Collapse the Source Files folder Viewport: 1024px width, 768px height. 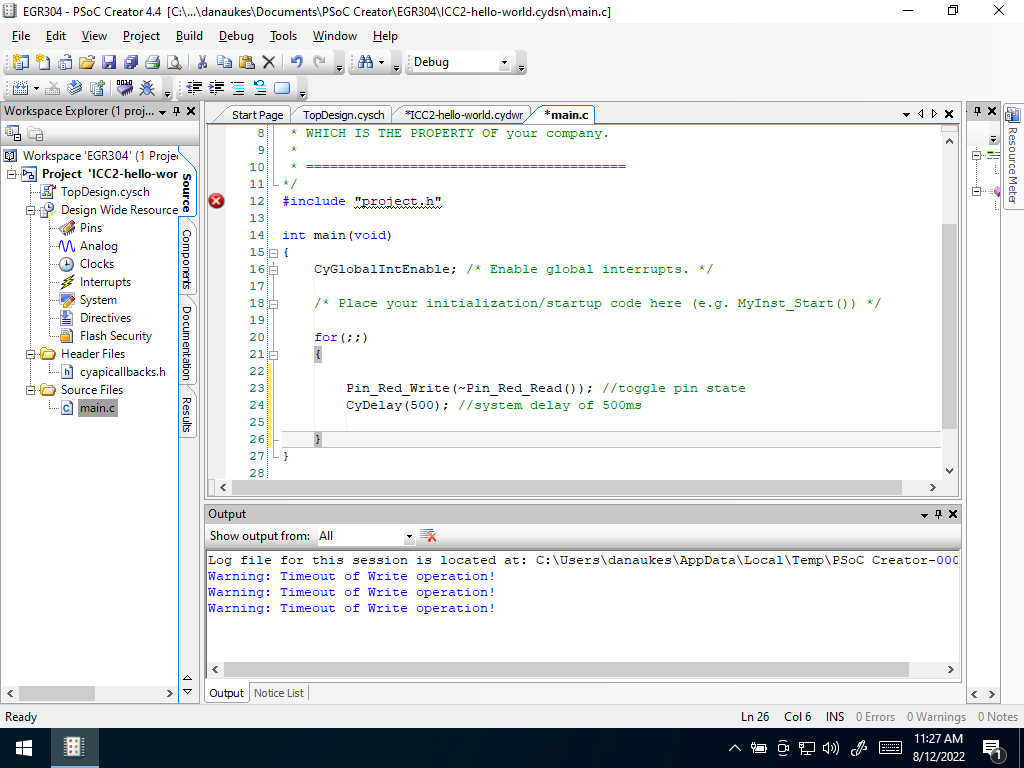(x=30, y=390)
